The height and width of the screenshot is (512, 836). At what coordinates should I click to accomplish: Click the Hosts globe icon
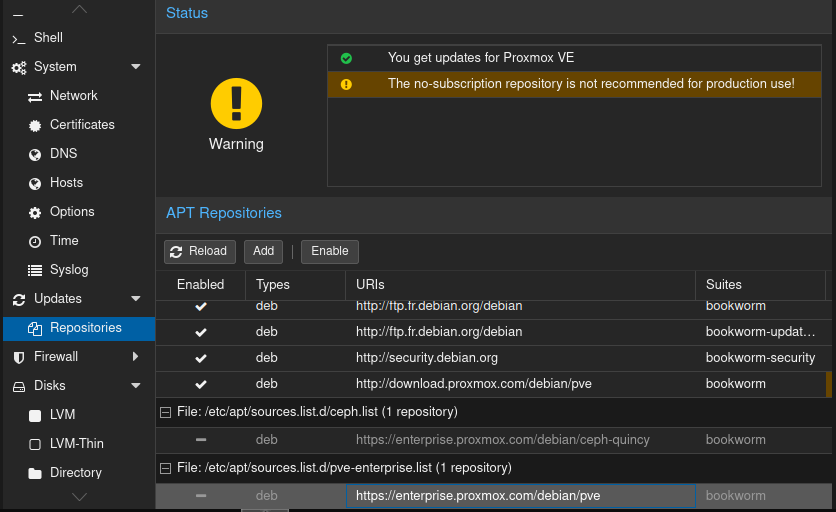pyautogui.click(x=35, y=184)
